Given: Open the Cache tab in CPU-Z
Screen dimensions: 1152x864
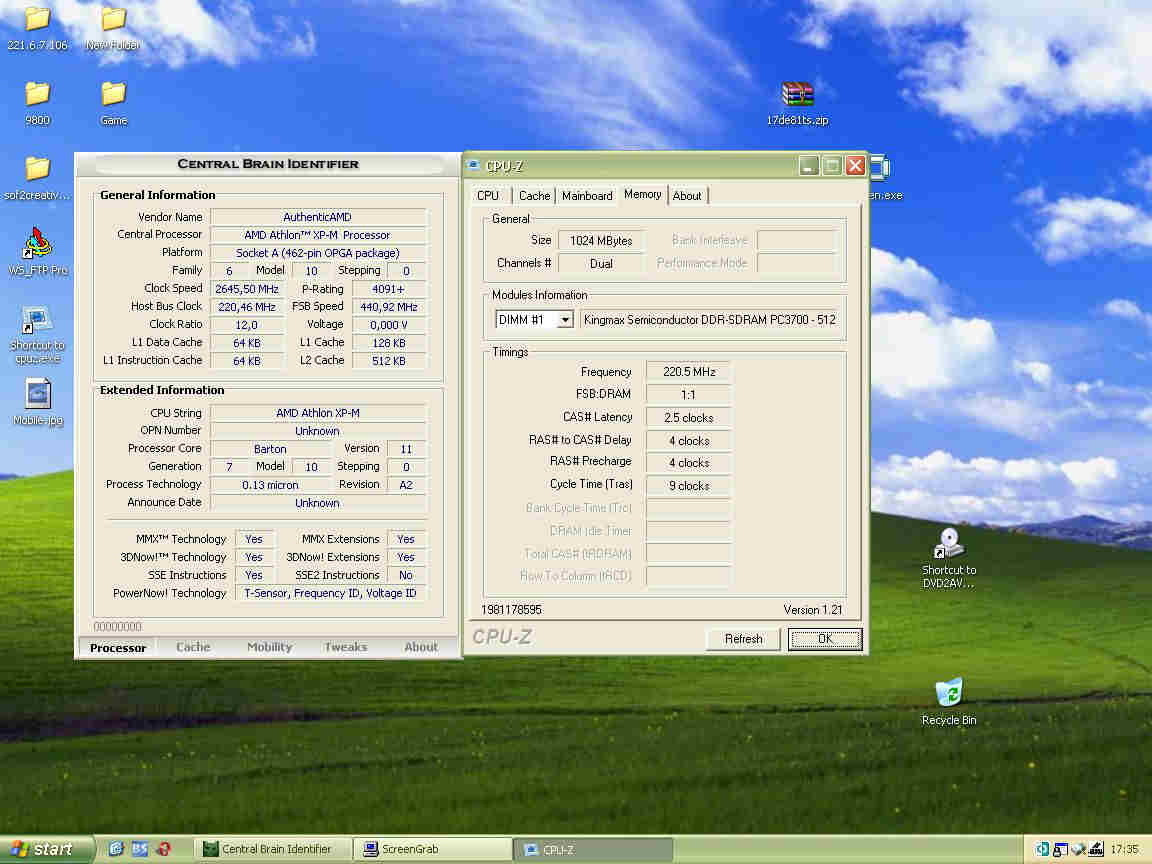Looking at the screenshot, I should point(534,196).
